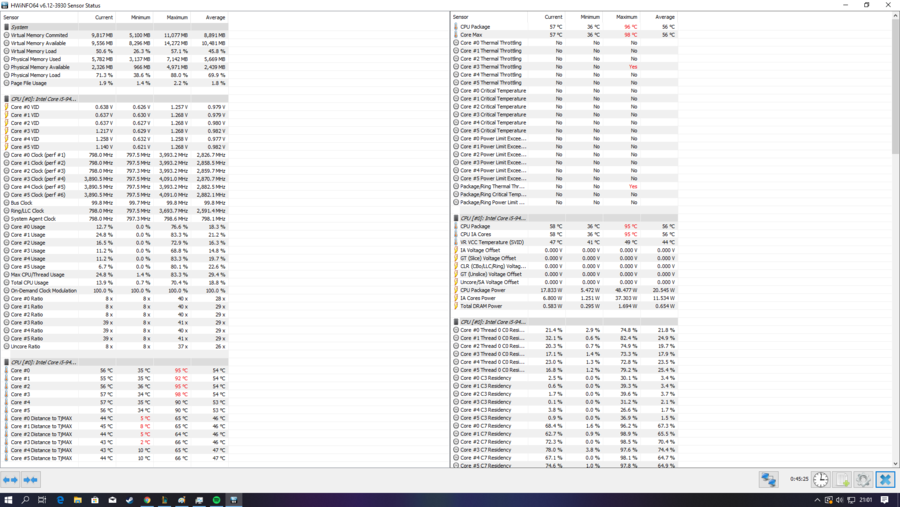Select Total DRAM Power row
This screenshot has height=507, width=900.
tap(565, 306)
